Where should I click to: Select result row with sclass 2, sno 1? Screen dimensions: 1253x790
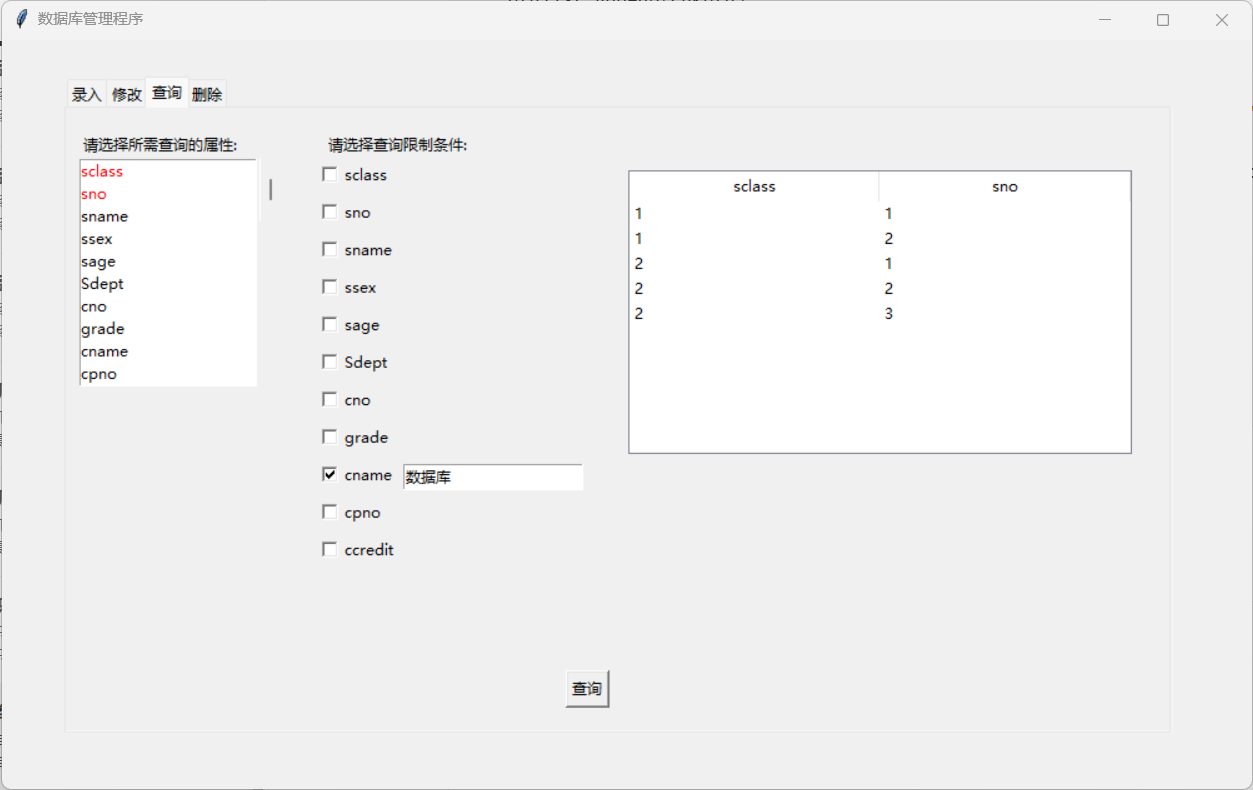point(880,263)
